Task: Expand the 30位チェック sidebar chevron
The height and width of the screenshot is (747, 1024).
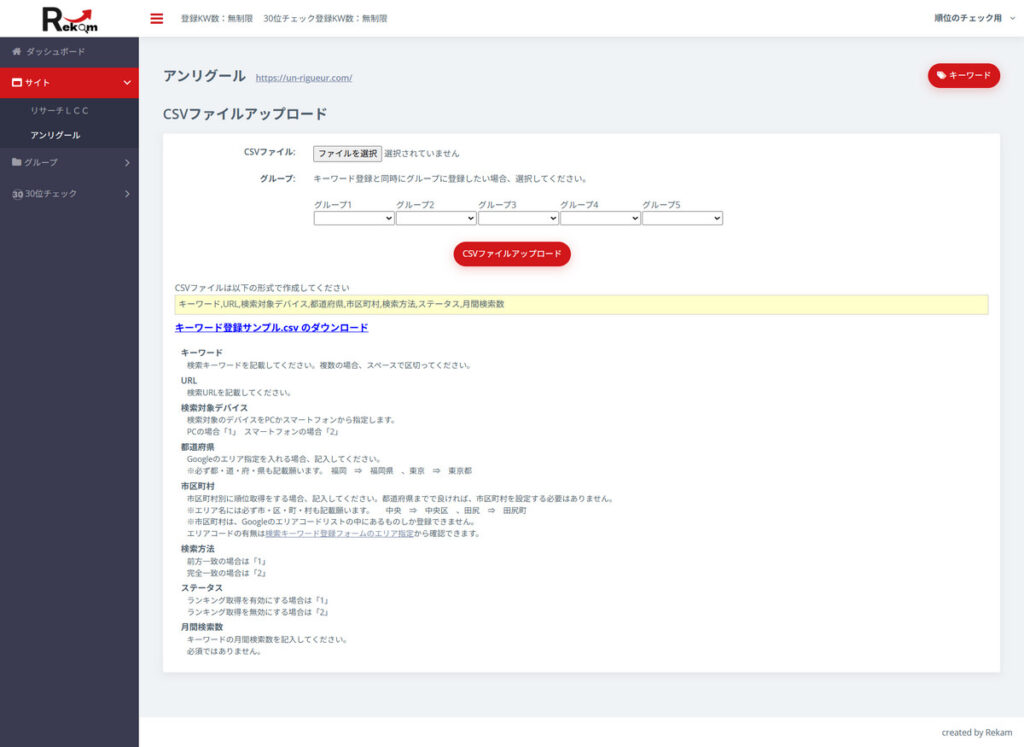Action: (126, 193)
